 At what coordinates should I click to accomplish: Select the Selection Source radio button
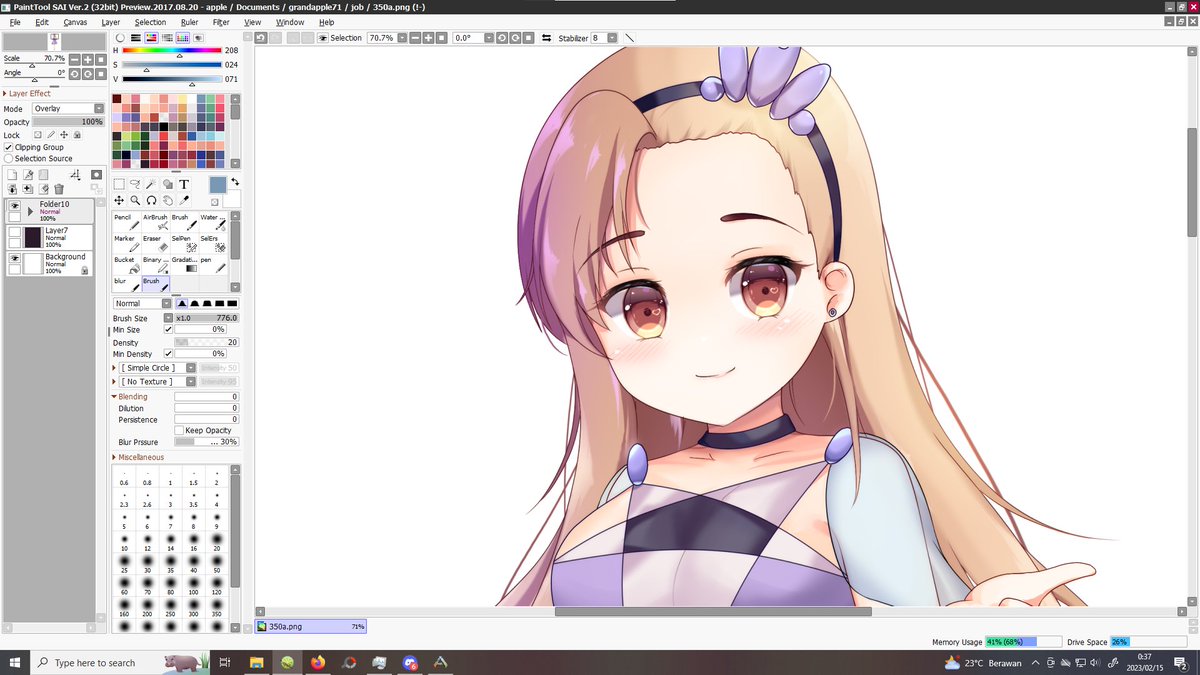point(9,158)
